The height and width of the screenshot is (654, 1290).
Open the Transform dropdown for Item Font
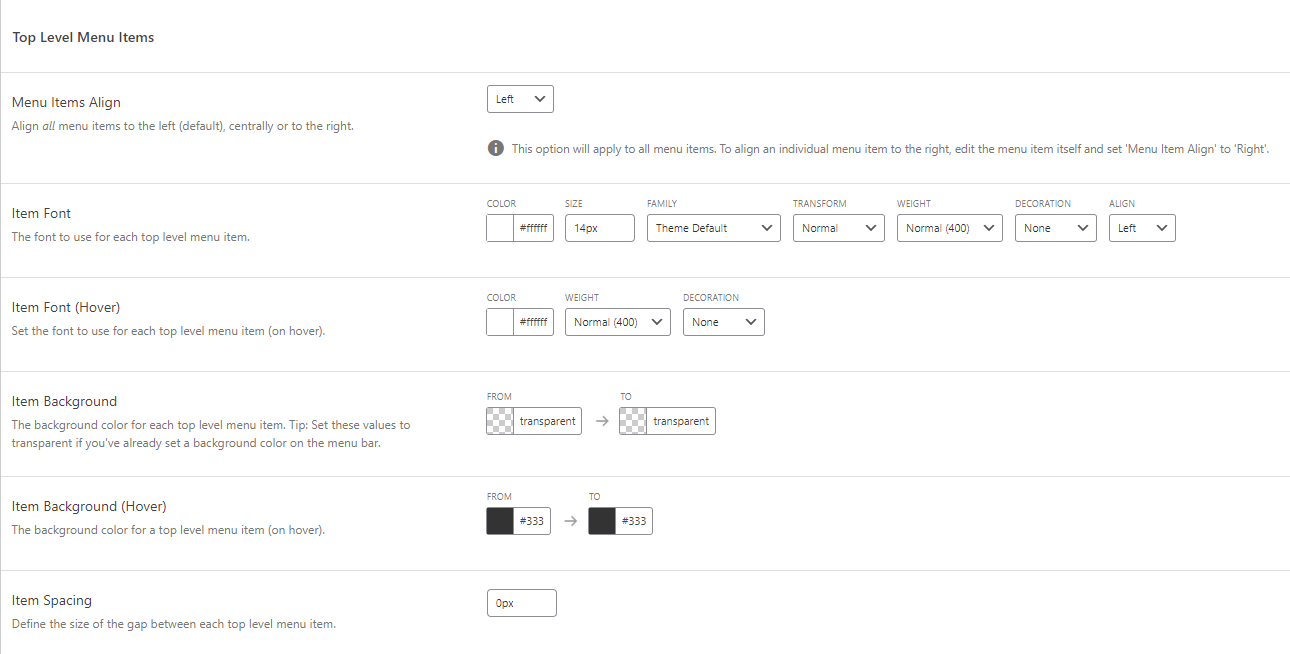(838, 227)
